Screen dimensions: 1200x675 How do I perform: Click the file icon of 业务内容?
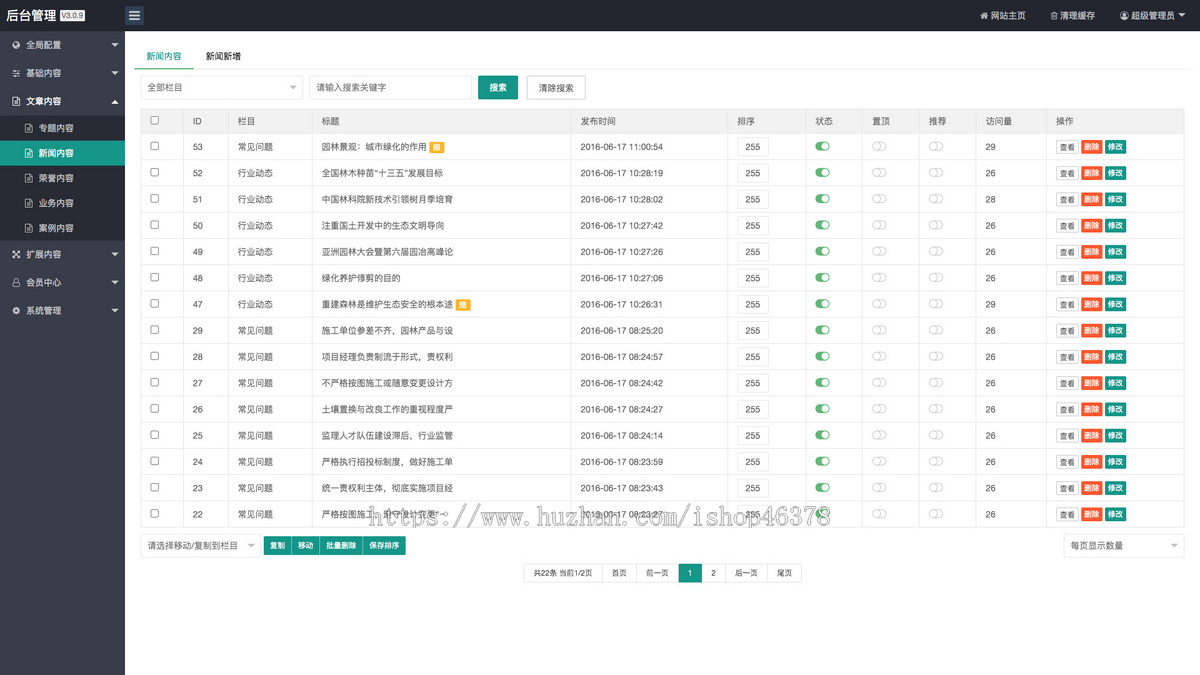[29, 203]
